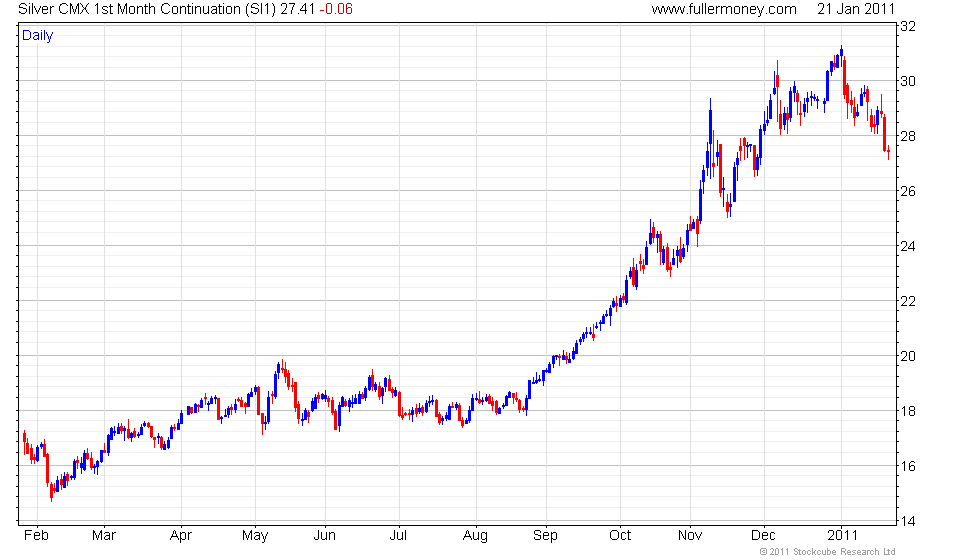Click the 'Aug' label on the time axis
Viewport: 980px width, 560px height.
pos(475,536)
